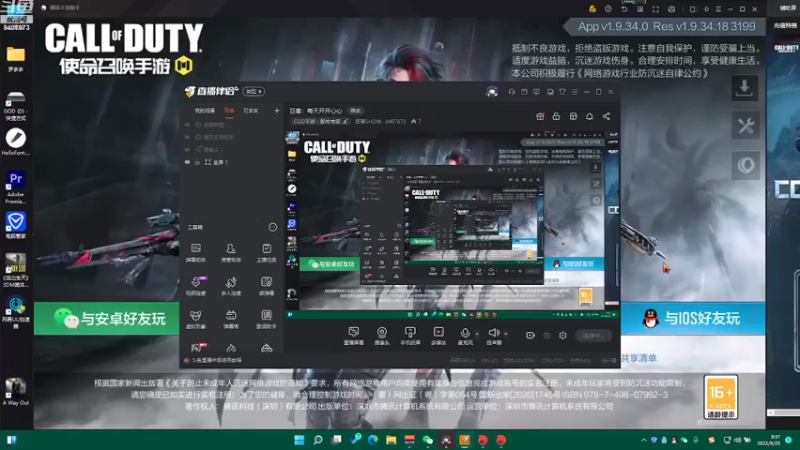The image size is (800, 450).
Task: Open WeChat from the taskbar
Action: (x=428, y=440)
